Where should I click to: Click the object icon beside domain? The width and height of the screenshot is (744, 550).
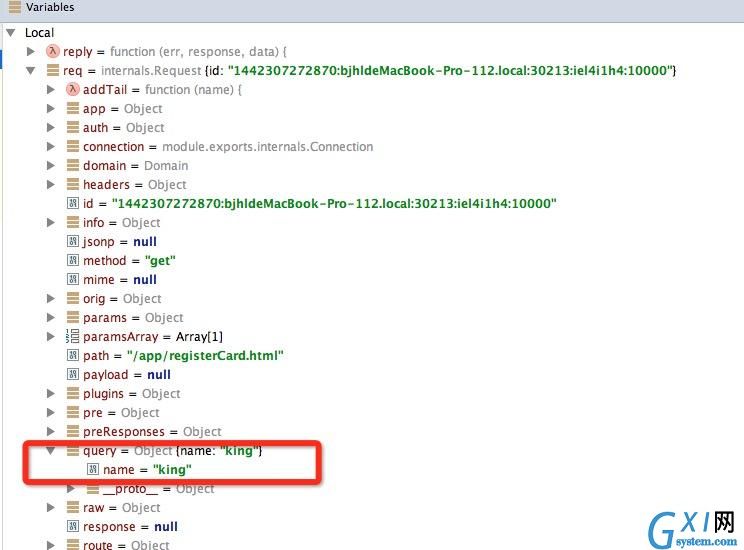click(x=73, y=165)
